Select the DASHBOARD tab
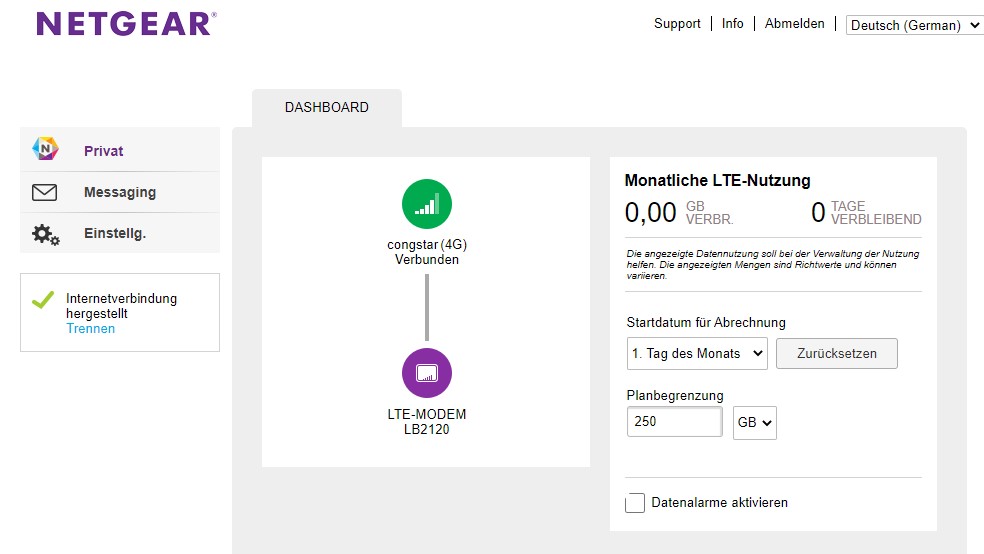984x554 pixels. click(x=327, y=107)
